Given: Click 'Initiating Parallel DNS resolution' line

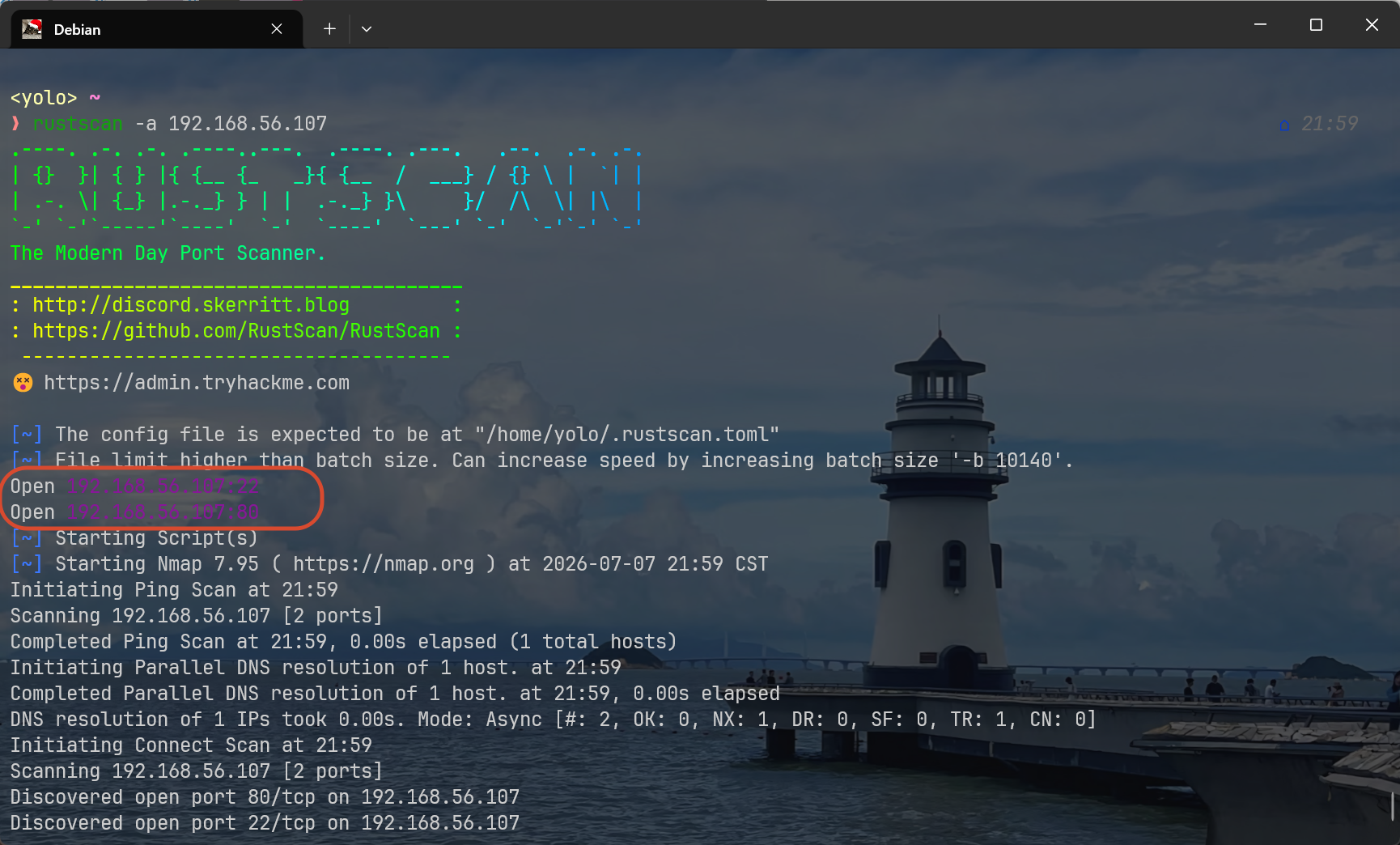Looking at the screenshot, I should point(316,668).
